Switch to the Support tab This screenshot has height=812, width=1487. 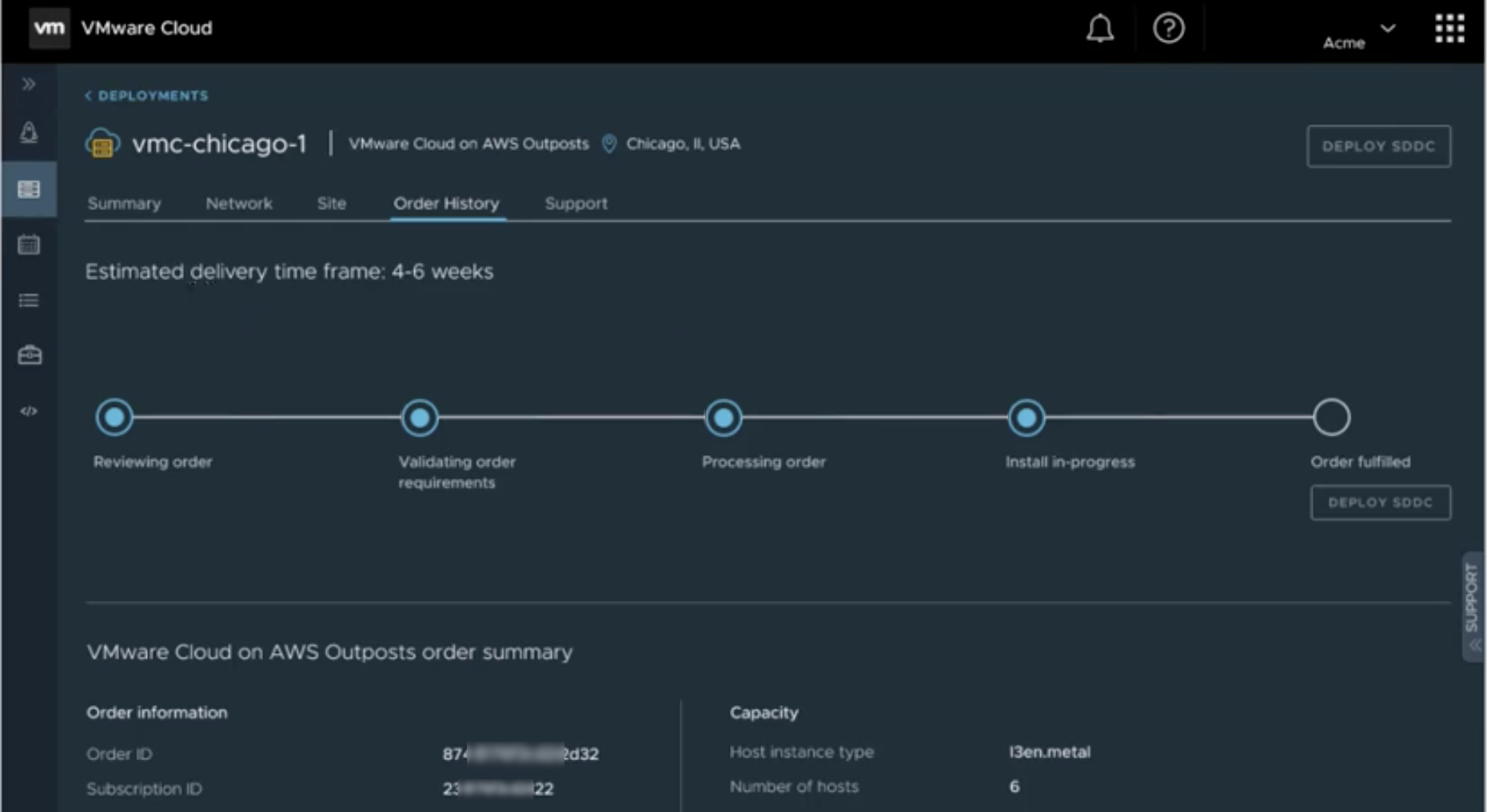(576, 204)
